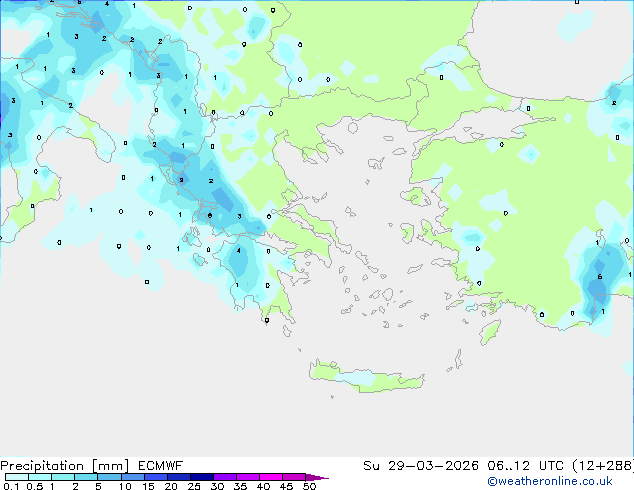Click the island of Rhodes on the map
The image size is (634, 490).
490,332
